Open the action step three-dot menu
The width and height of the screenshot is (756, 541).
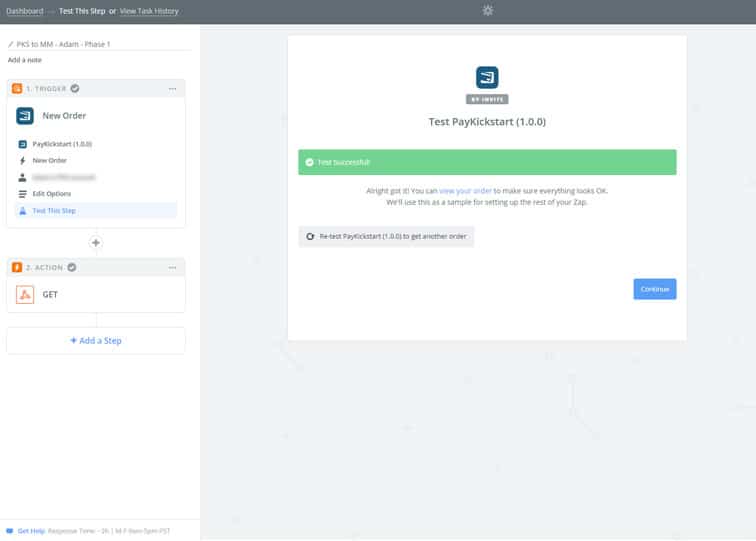[172, 268]
